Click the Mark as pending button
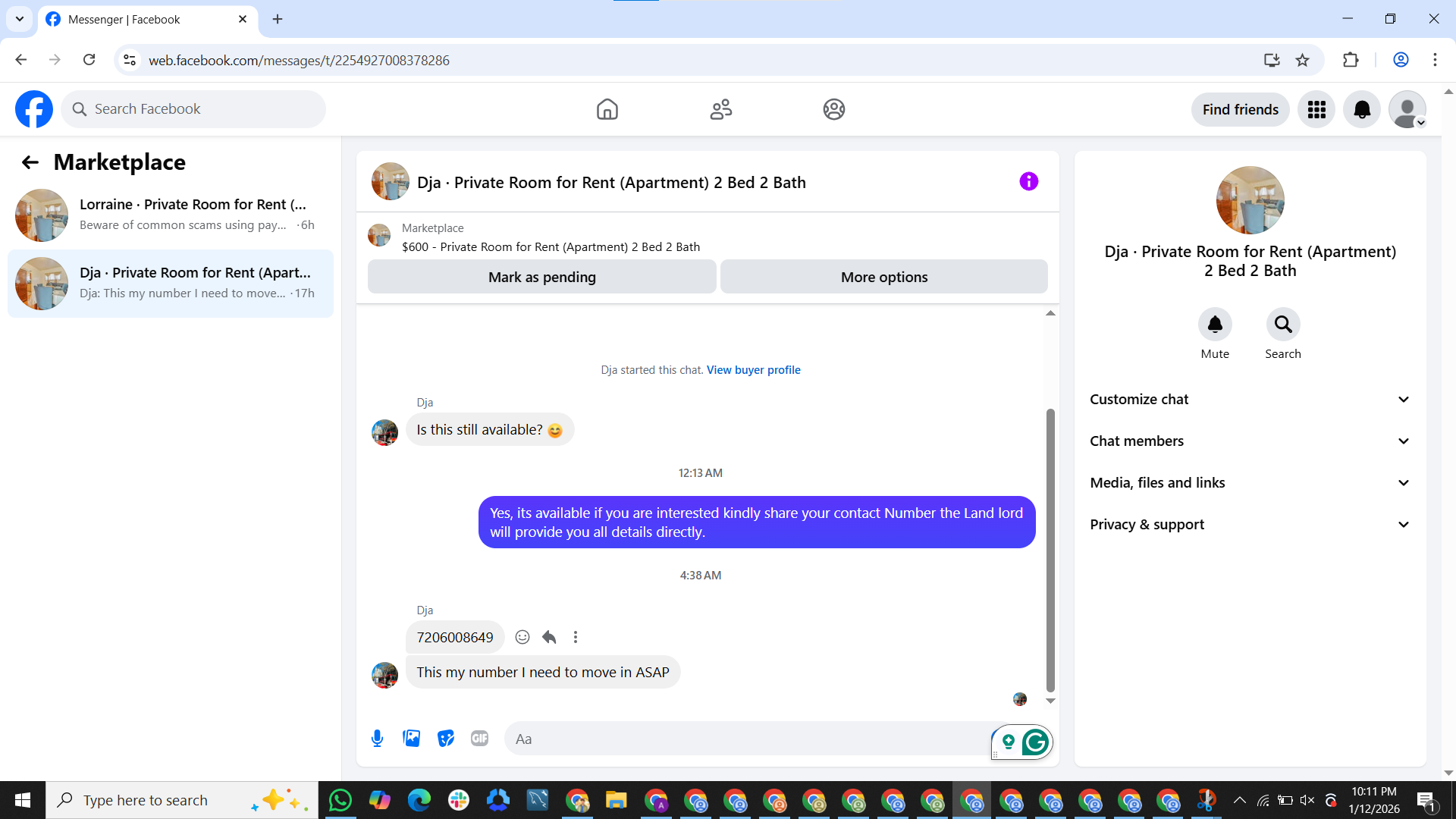The height and width of the screenshot is (819, 1456). click(541, 277)
